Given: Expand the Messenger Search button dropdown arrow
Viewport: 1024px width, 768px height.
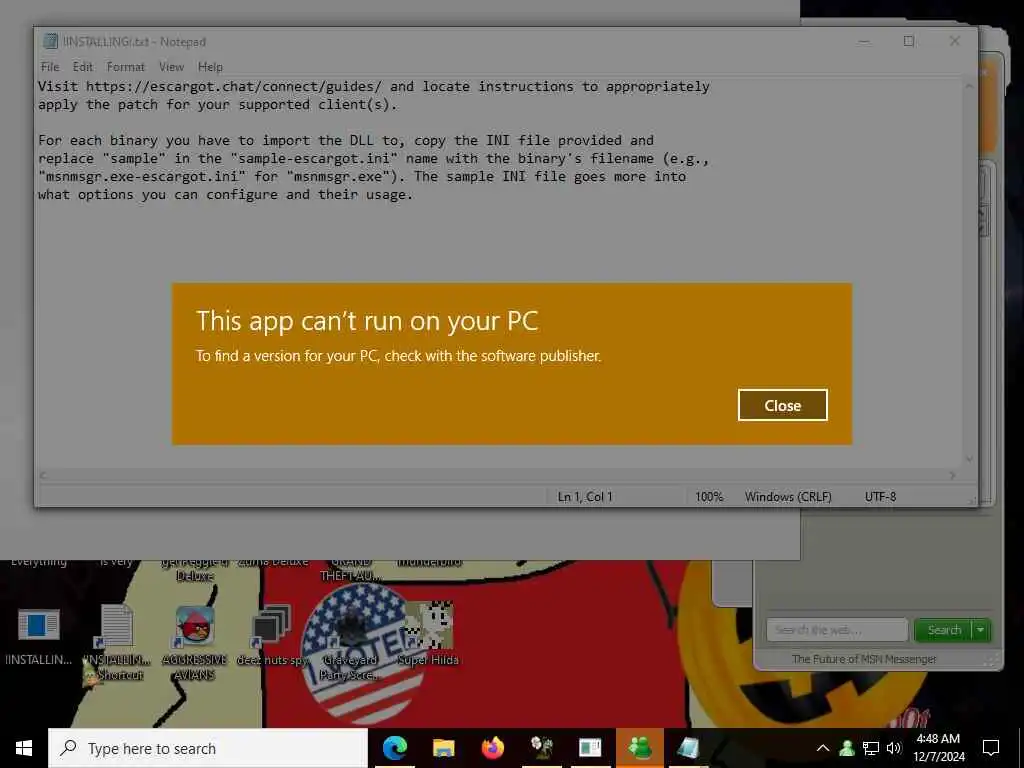Looking at the screenshot, I should point(981,630).
